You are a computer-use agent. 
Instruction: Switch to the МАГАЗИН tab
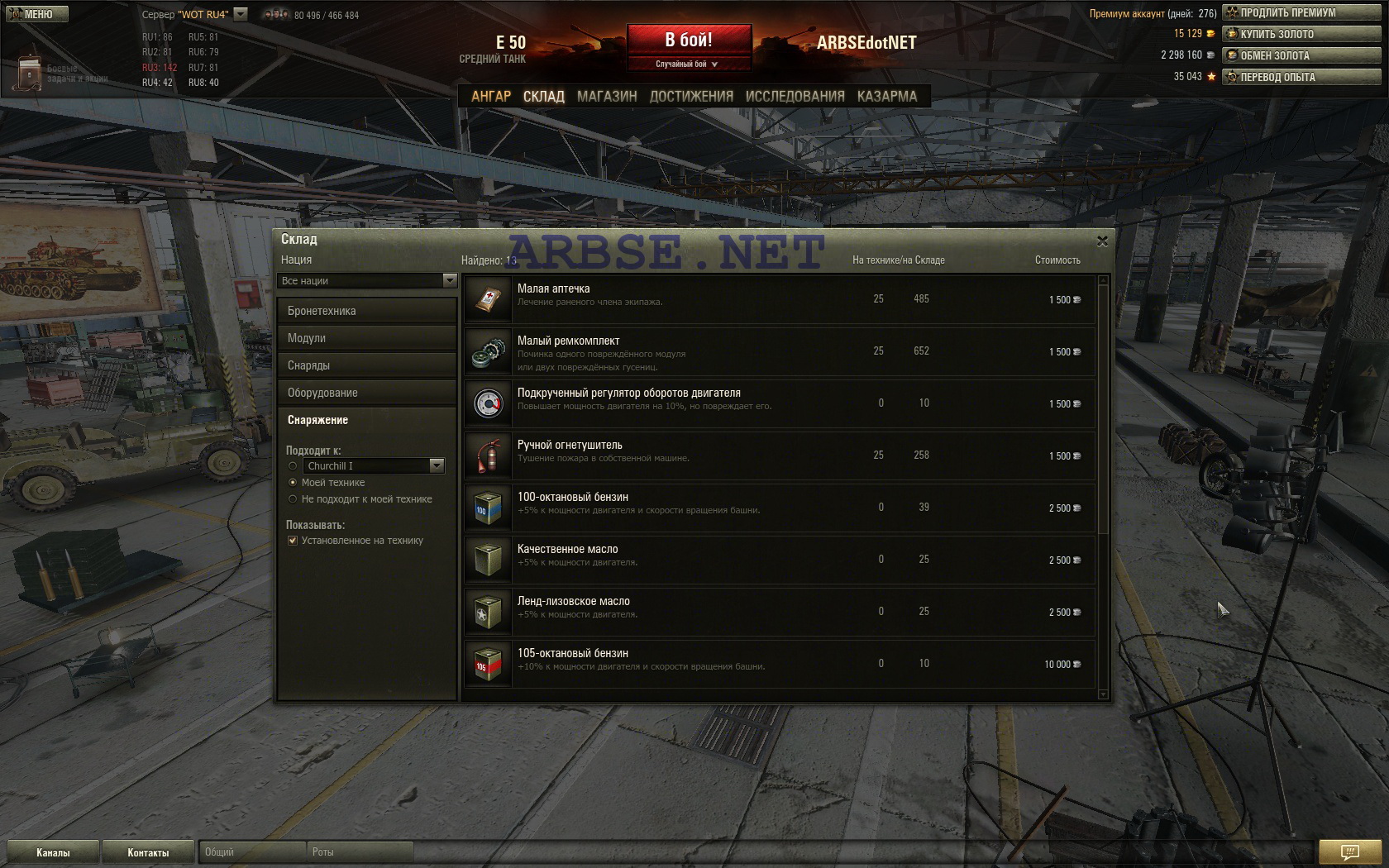(607, 97)
